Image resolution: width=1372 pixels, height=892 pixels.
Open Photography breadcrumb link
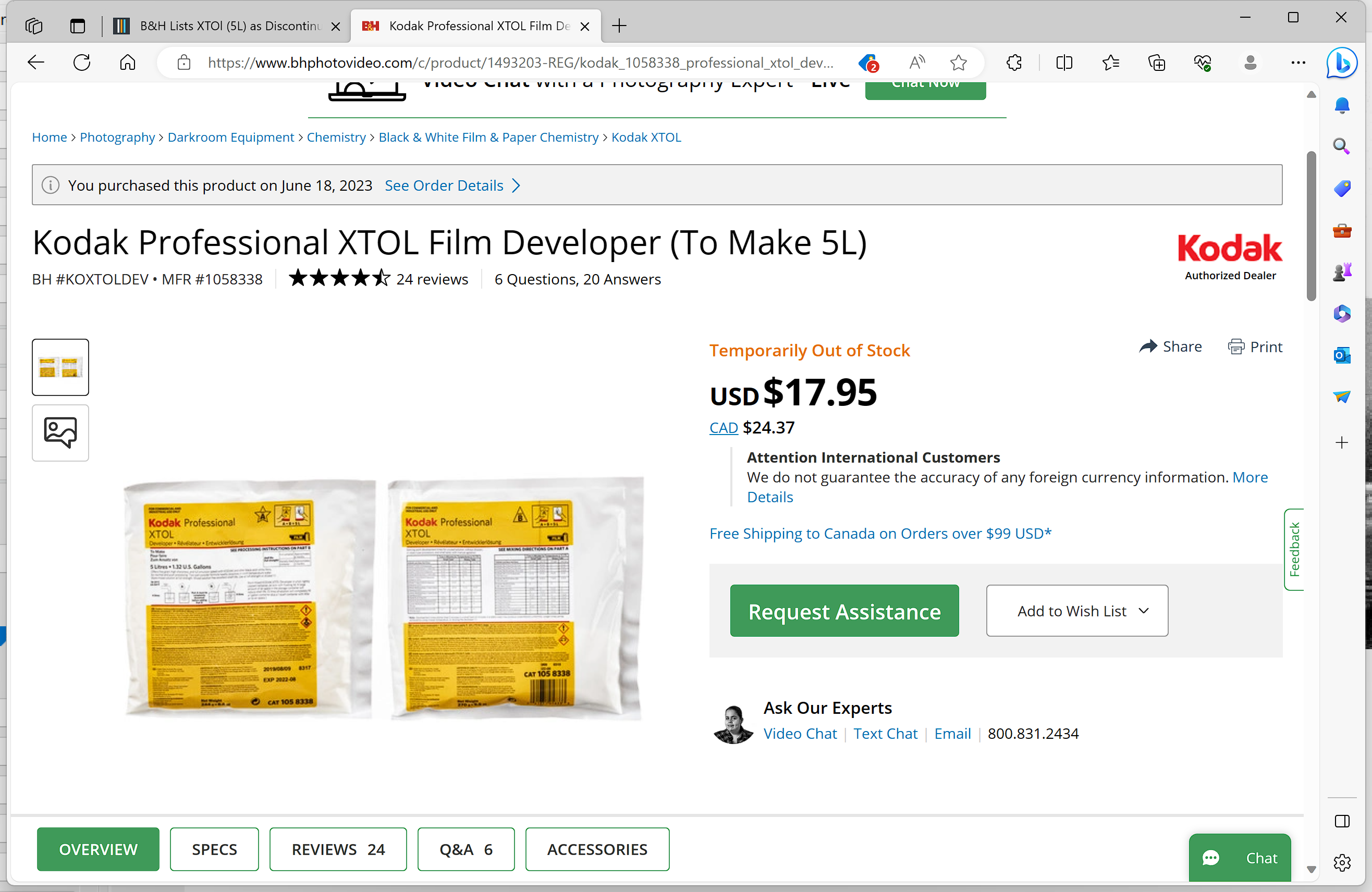117,137
